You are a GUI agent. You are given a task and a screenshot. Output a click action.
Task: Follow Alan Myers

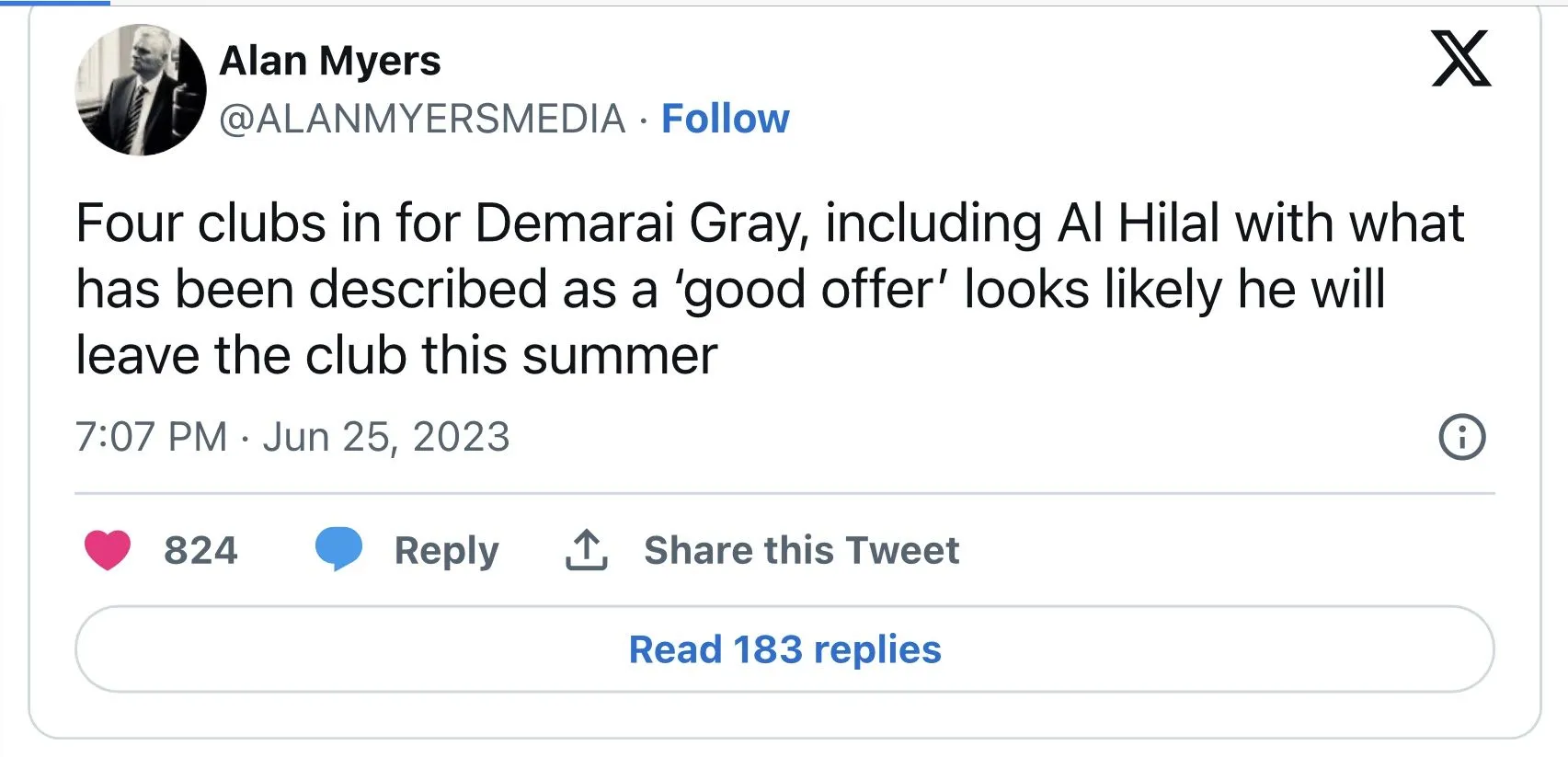[725, 119]
